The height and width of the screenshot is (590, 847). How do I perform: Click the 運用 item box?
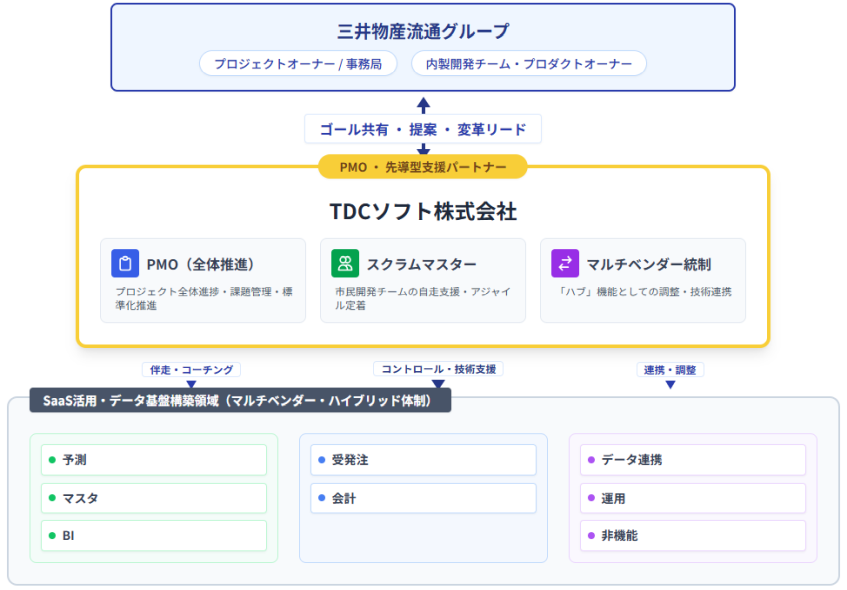[692, 498]
